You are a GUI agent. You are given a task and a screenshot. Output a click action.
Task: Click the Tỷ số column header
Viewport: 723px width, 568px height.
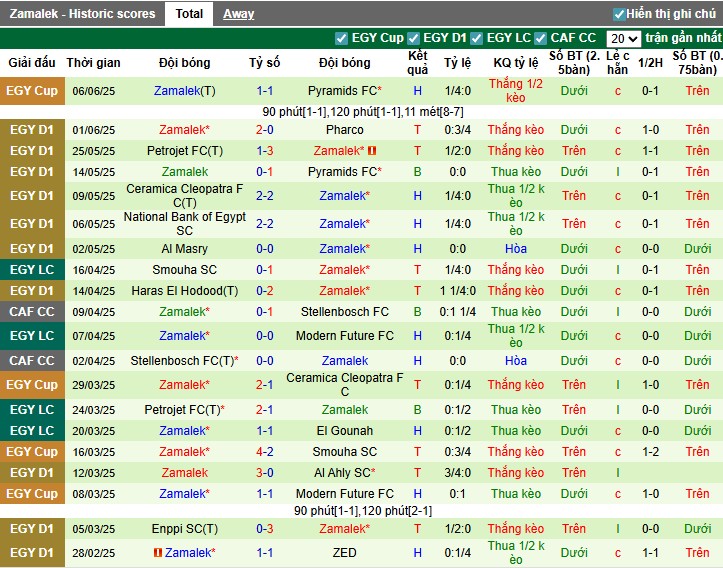tap(265, 63)
